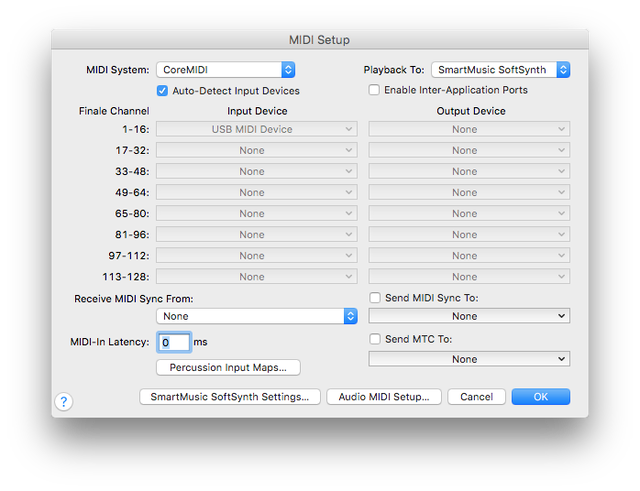640x491 pixels.
Task: Open output device dropdown for channels 113-128
Action: [x=469, y=276]
